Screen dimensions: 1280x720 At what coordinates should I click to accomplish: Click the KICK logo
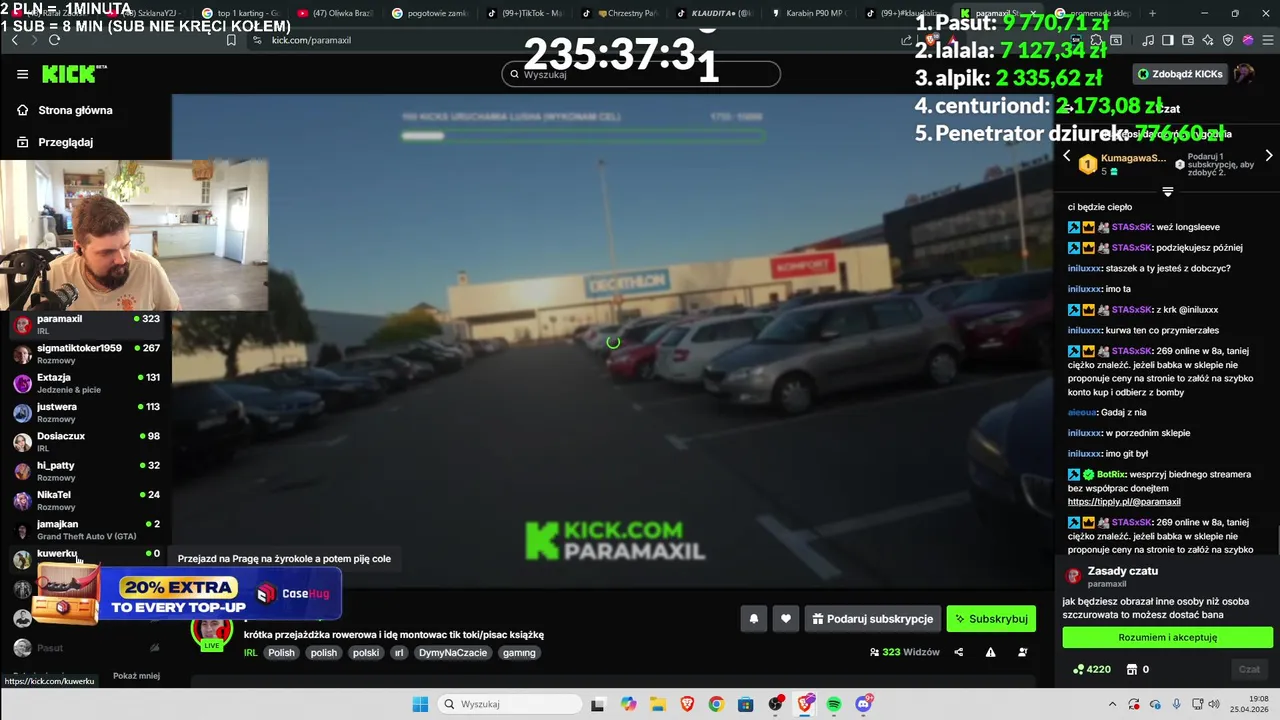point(73,74)
